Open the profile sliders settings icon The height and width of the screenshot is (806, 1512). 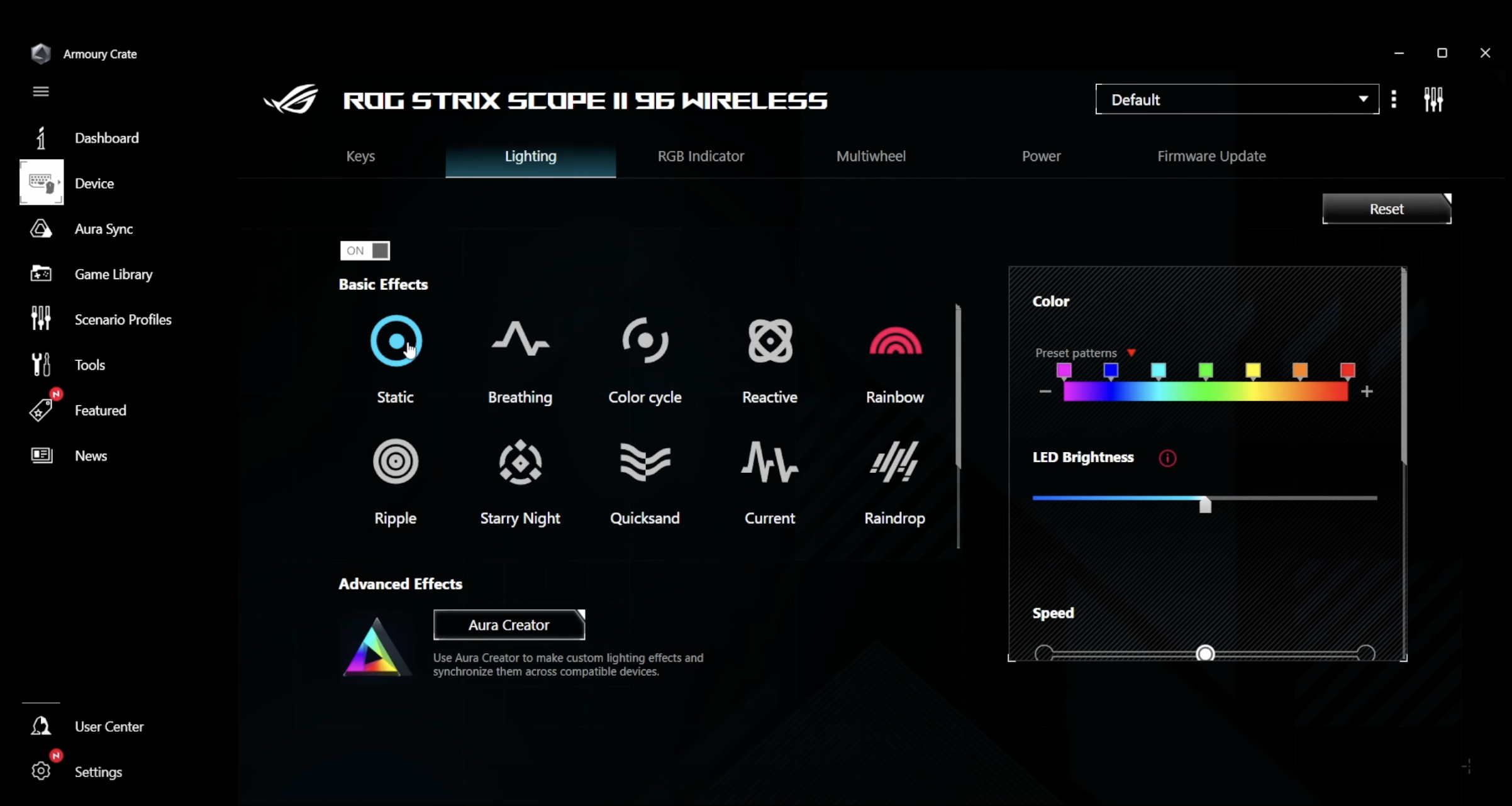[1433, 99]
